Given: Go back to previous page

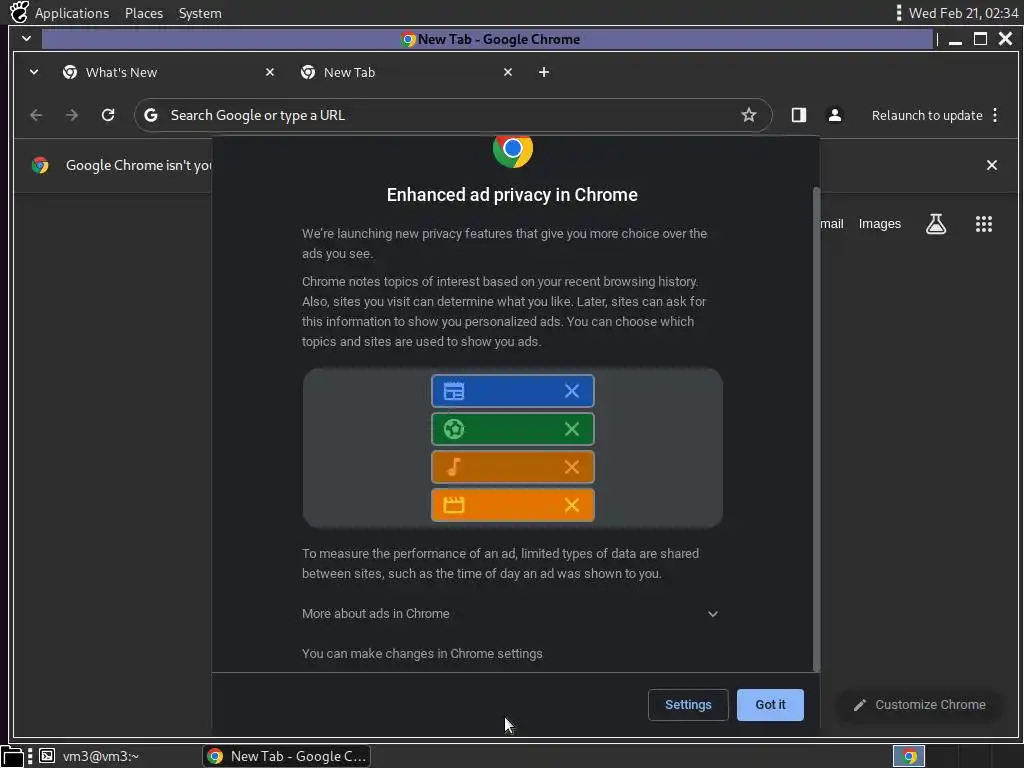Looking at the screenshot, I should pos(37,116).
